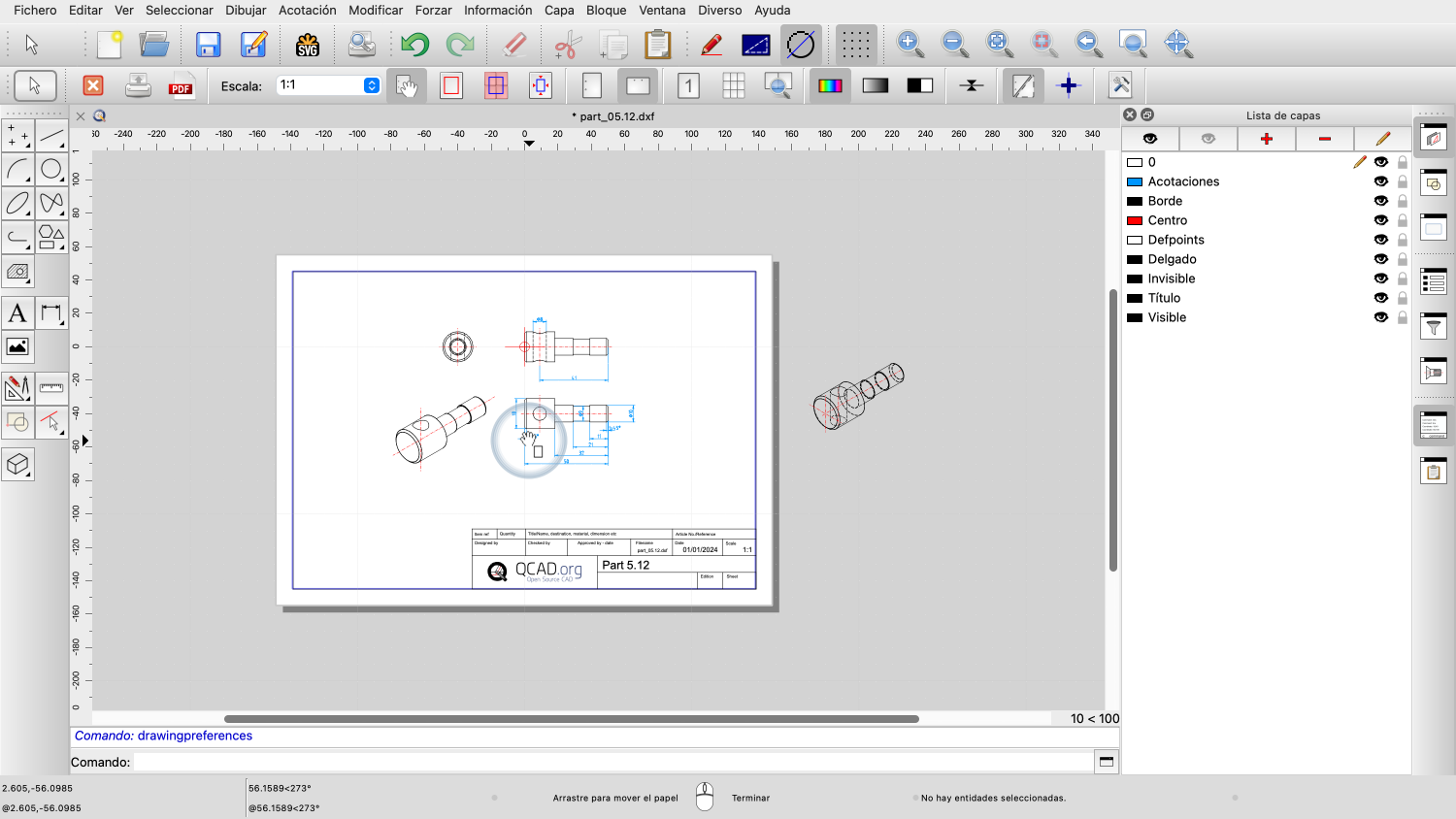Image resolution: width=1456 pixels, height=819 pixels.
Task: Lock the Visible layer
Action: [x=1403, y=317]
